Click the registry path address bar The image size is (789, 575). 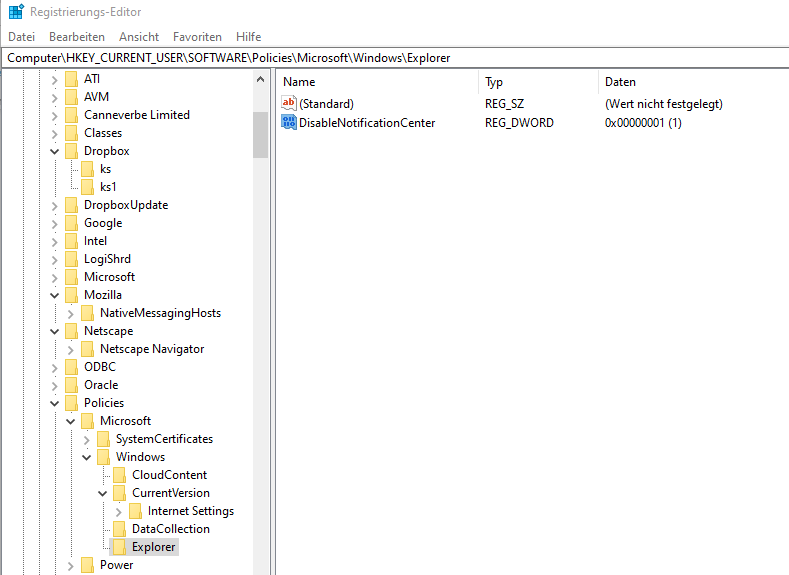[396, 58]
